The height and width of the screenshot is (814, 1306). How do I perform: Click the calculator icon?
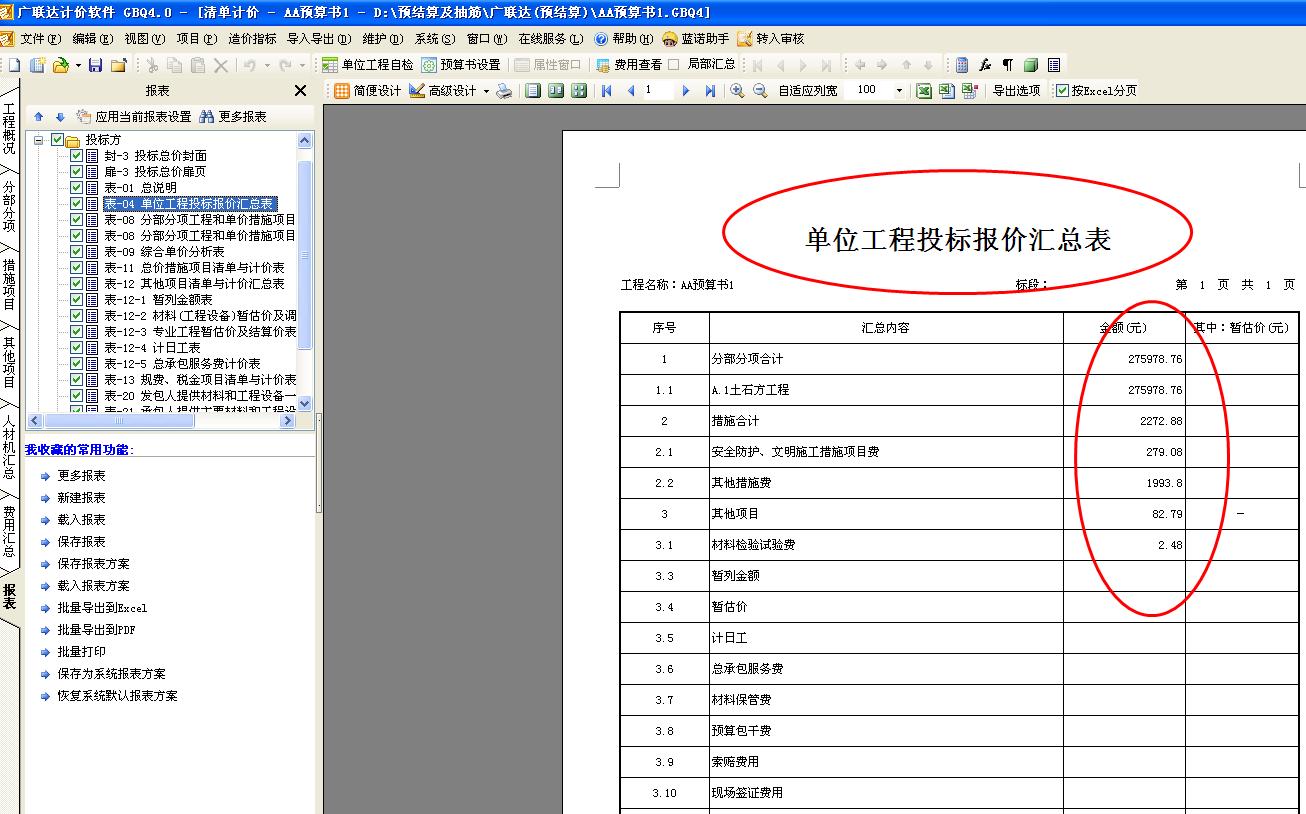[962, 65]
